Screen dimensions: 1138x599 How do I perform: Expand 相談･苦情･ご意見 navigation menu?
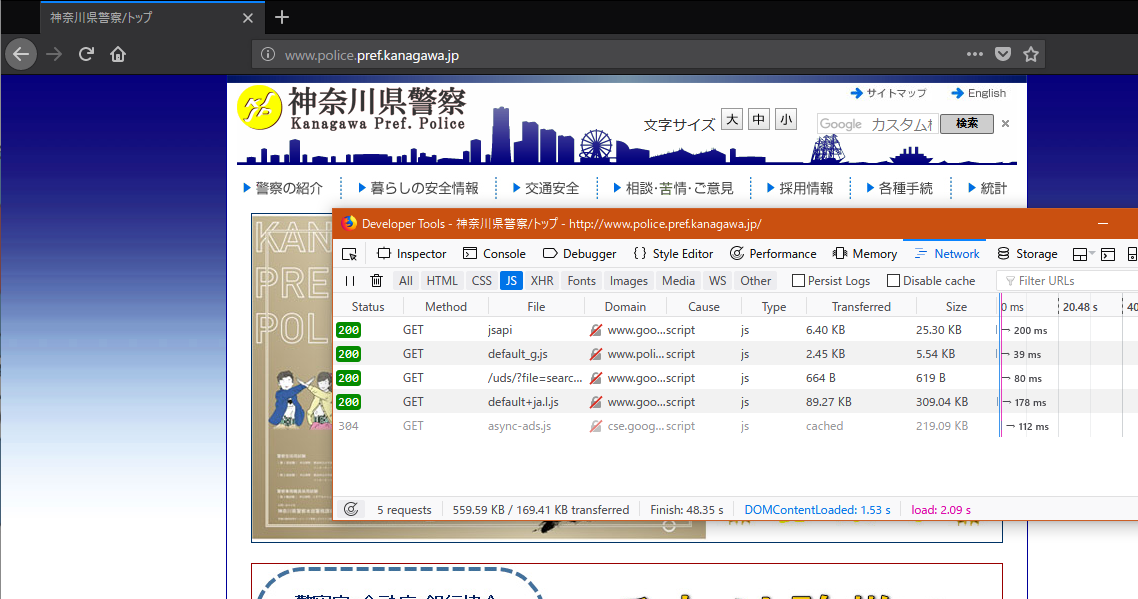(674, 188)
